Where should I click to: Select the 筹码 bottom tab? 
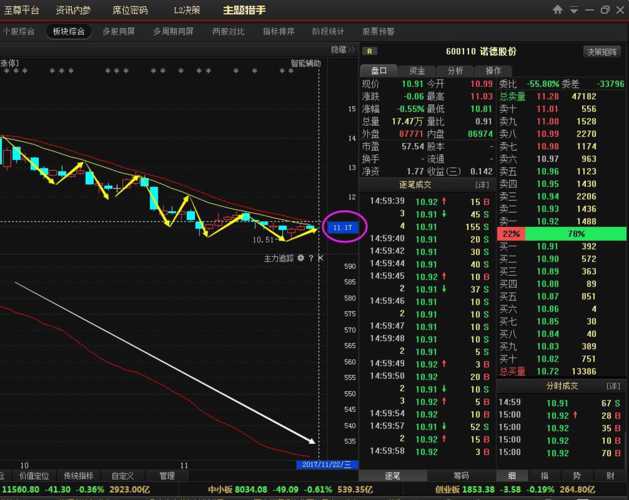point(461,476)
